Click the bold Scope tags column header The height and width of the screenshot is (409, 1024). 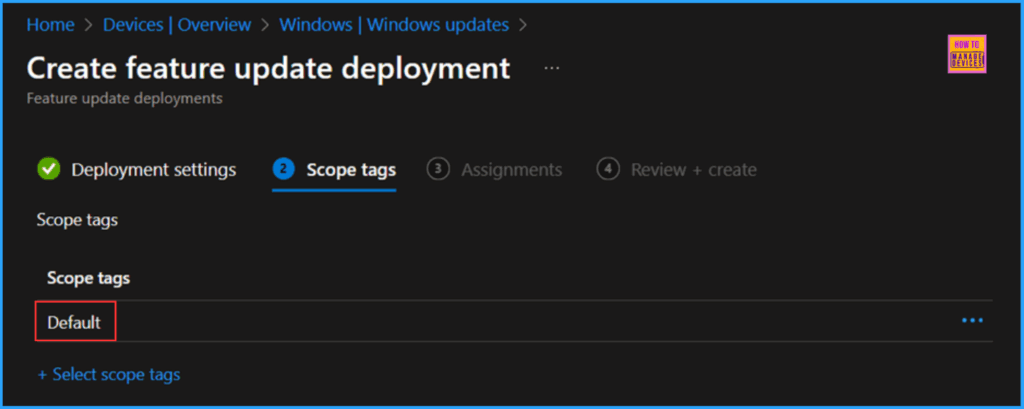pos(88,279)
